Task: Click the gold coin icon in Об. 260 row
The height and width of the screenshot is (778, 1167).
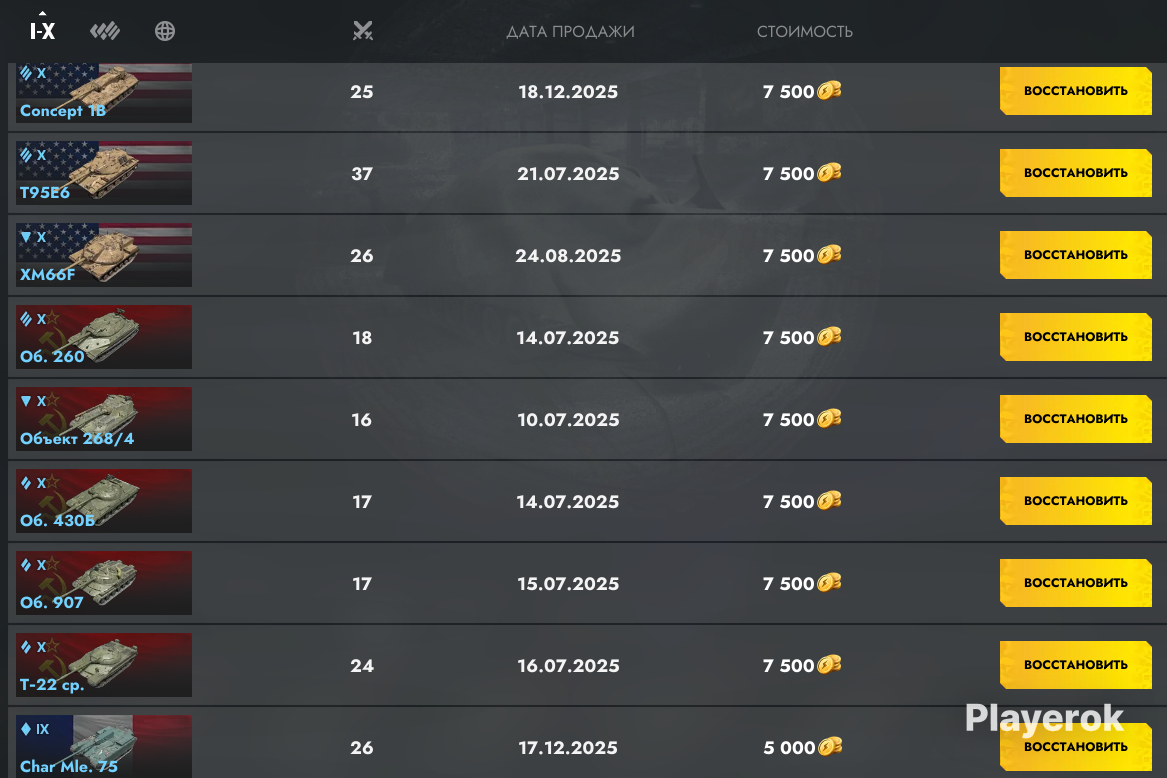Action: coord(829,337)
